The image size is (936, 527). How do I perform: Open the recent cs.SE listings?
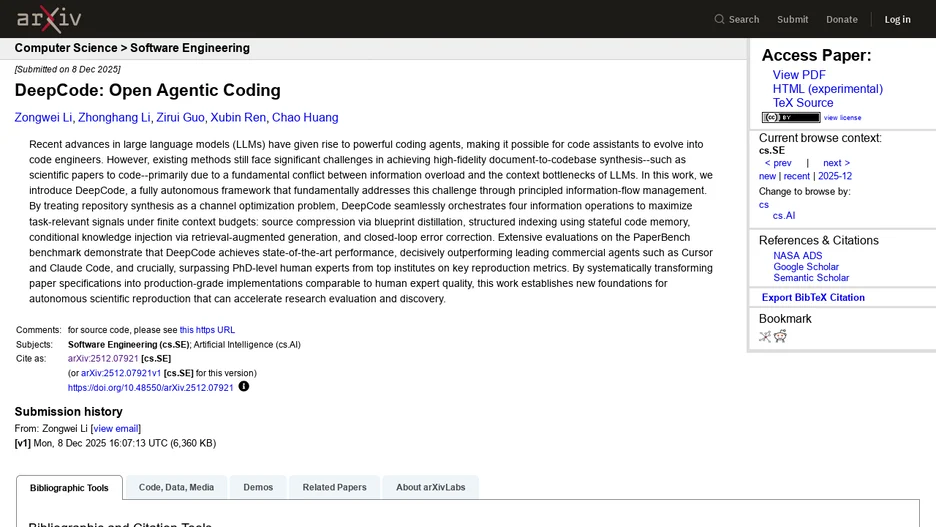click(796, 176)
